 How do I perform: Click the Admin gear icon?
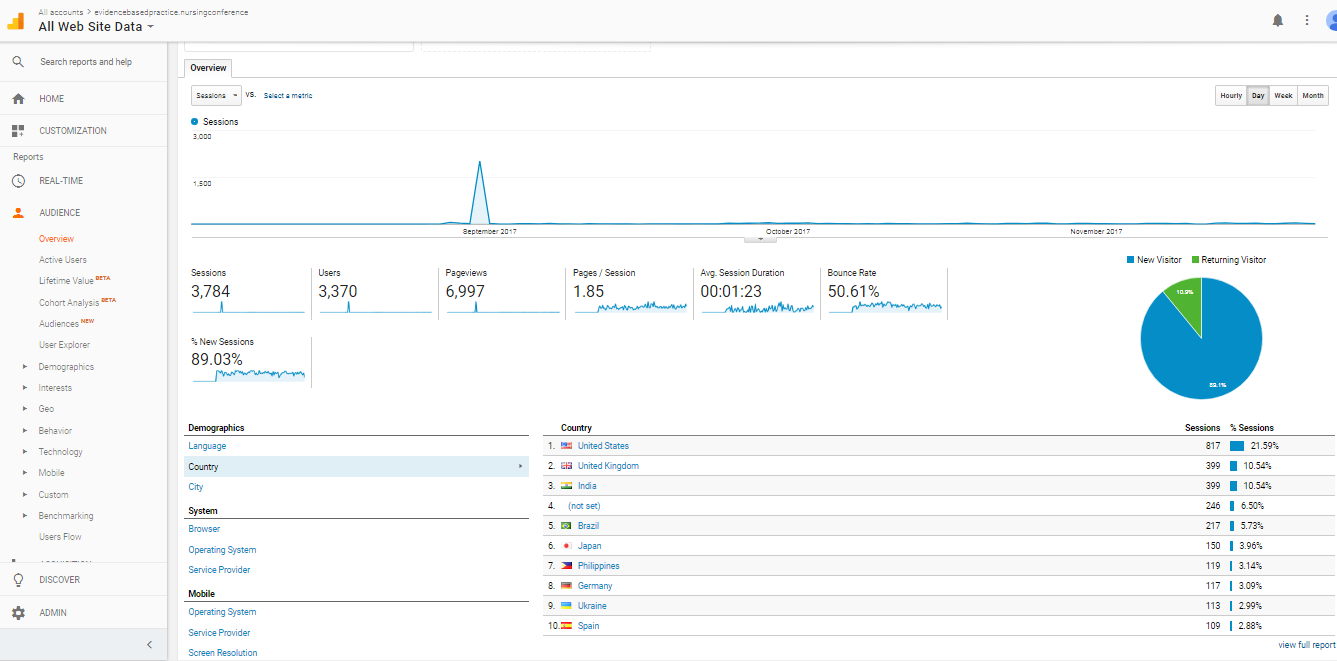tap(18, 613)
